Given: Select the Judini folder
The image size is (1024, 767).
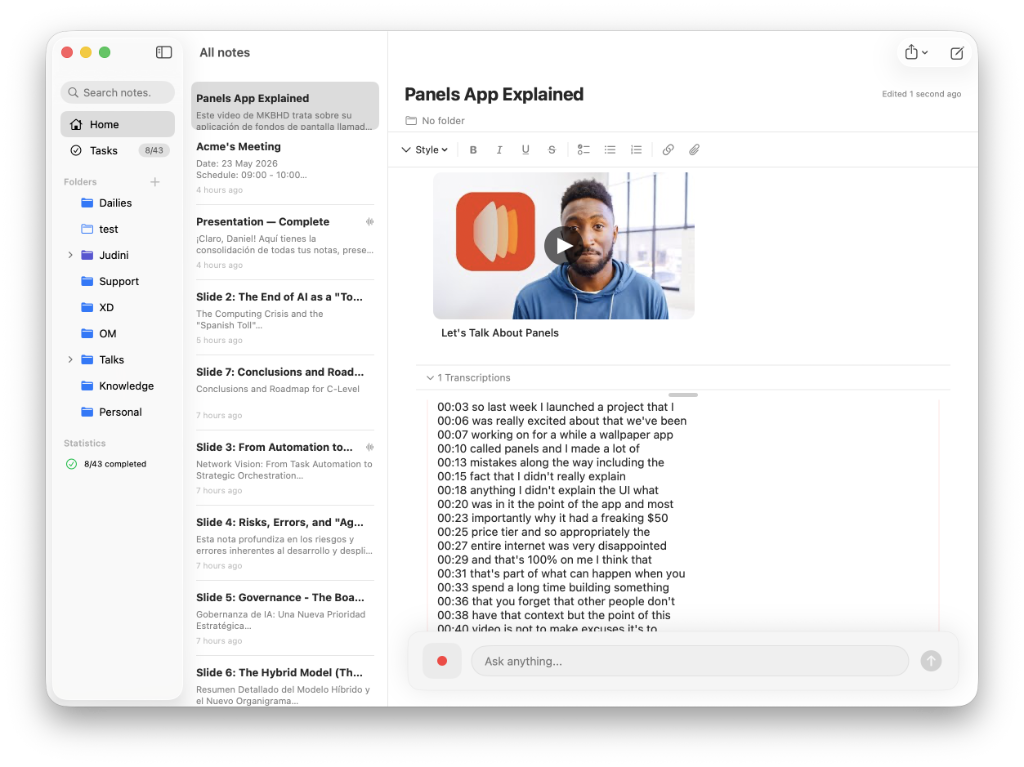Looking at the screenshot, I should coord(114,255).
